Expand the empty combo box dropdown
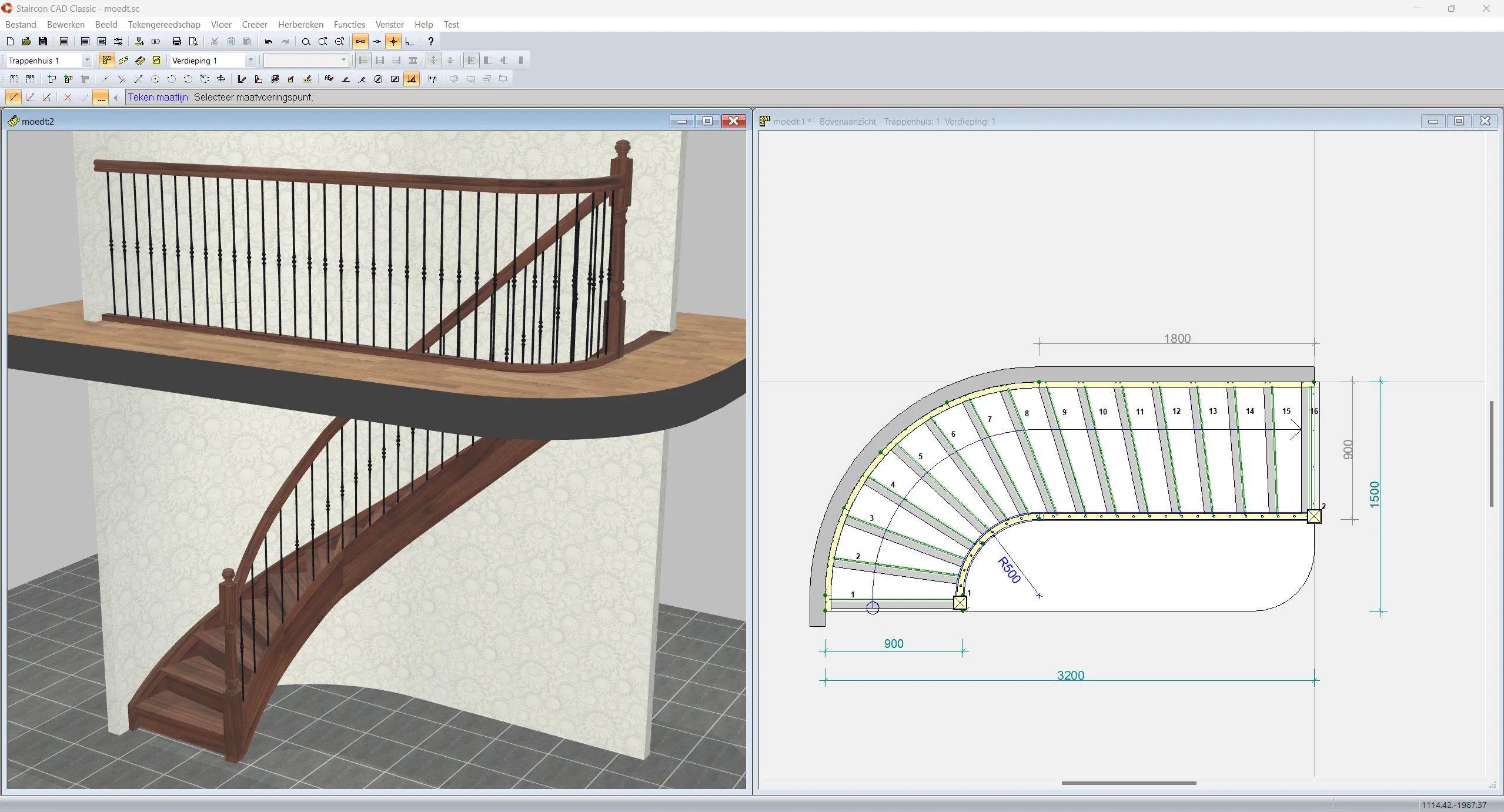This screenshot has width=1504, height=812. click(343, 60)
